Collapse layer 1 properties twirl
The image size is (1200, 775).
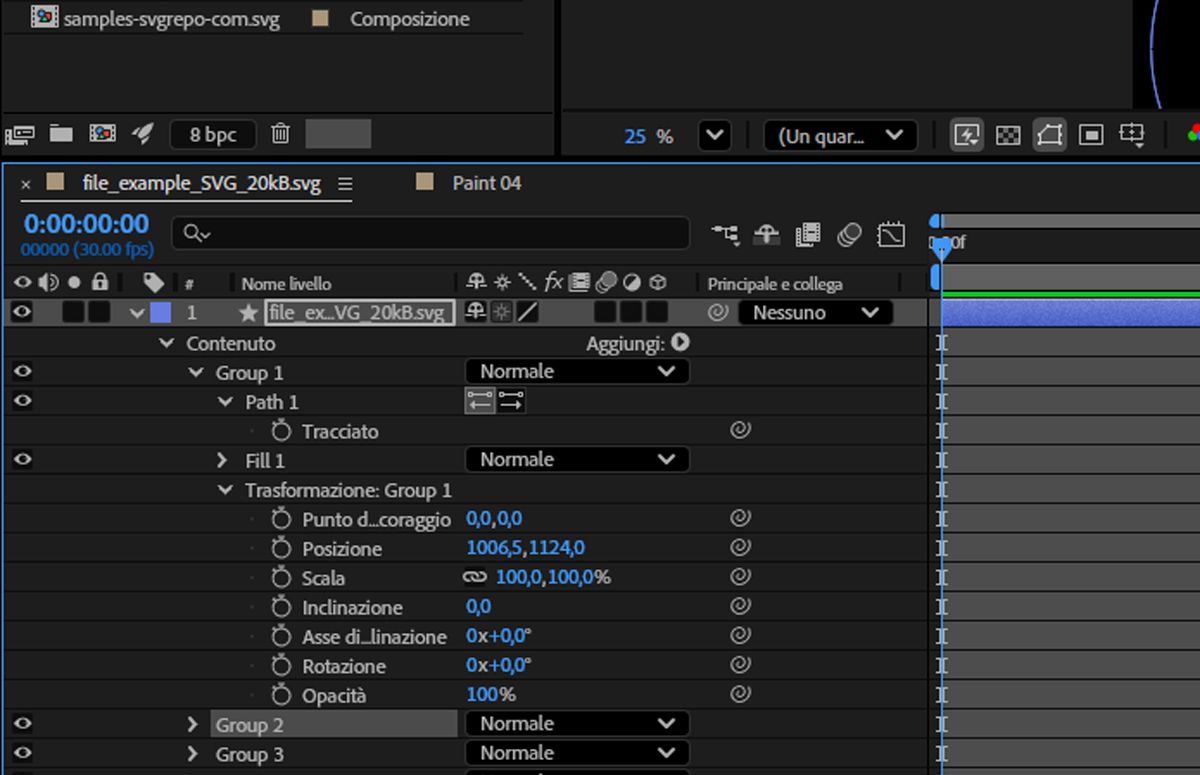[137, 313]
